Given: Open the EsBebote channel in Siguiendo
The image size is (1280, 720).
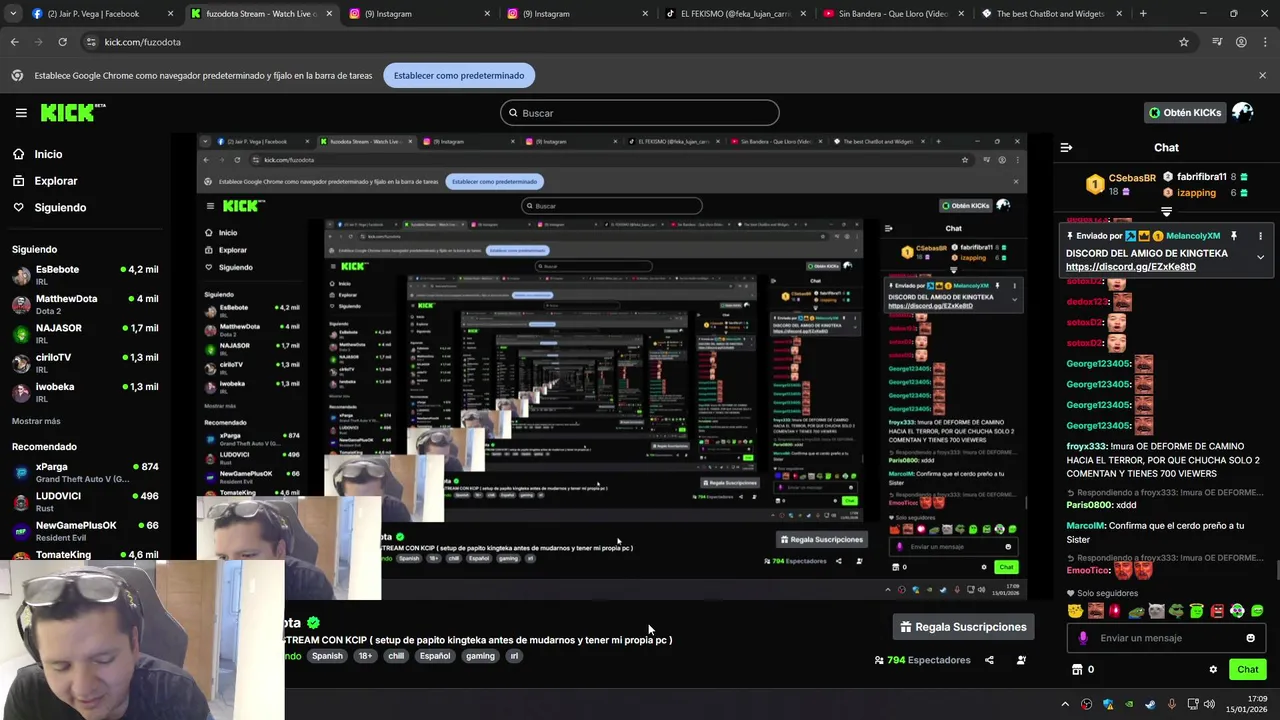Looking at the screenshot, I should [85, 275].
